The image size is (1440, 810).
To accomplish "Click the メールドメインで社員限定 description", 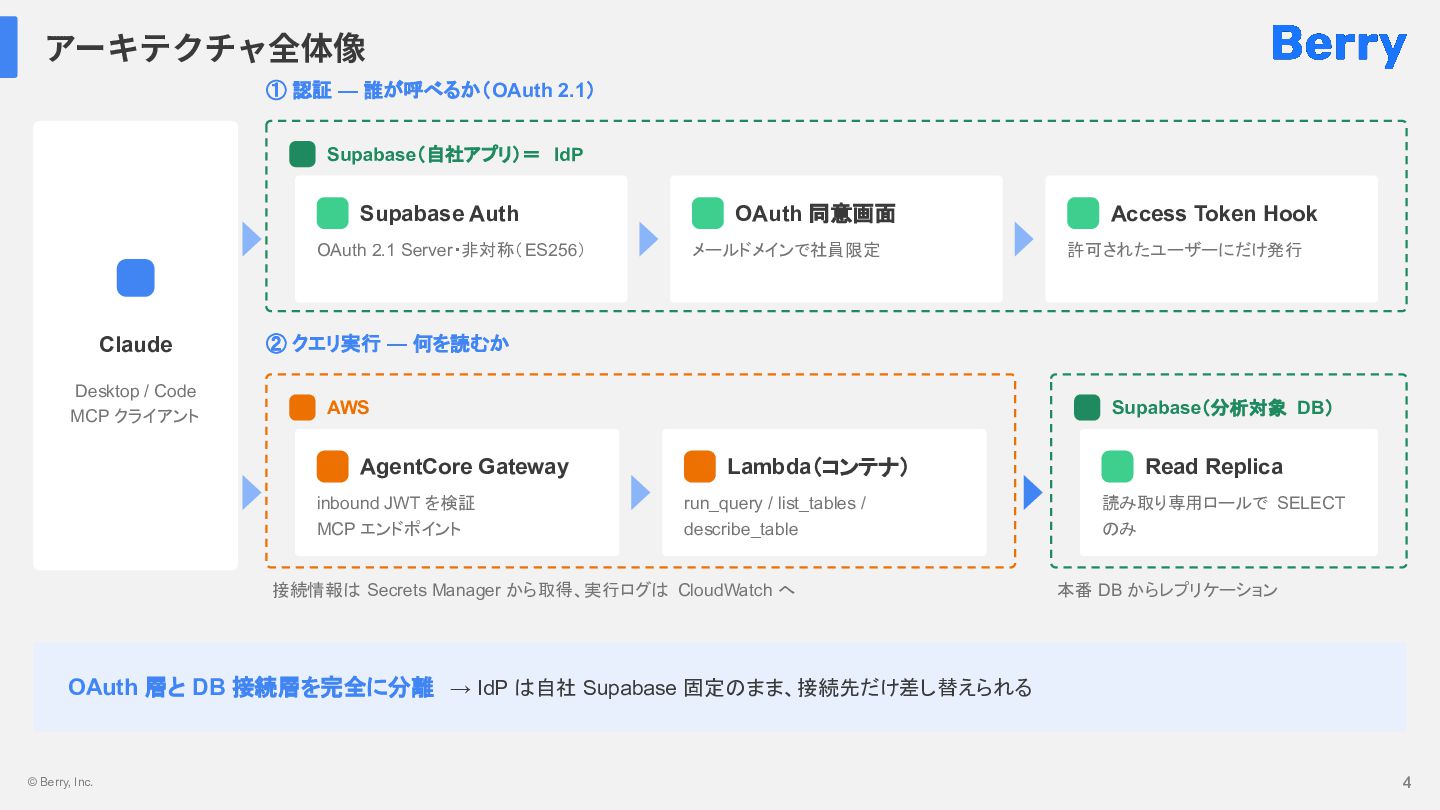I will 786,250.
